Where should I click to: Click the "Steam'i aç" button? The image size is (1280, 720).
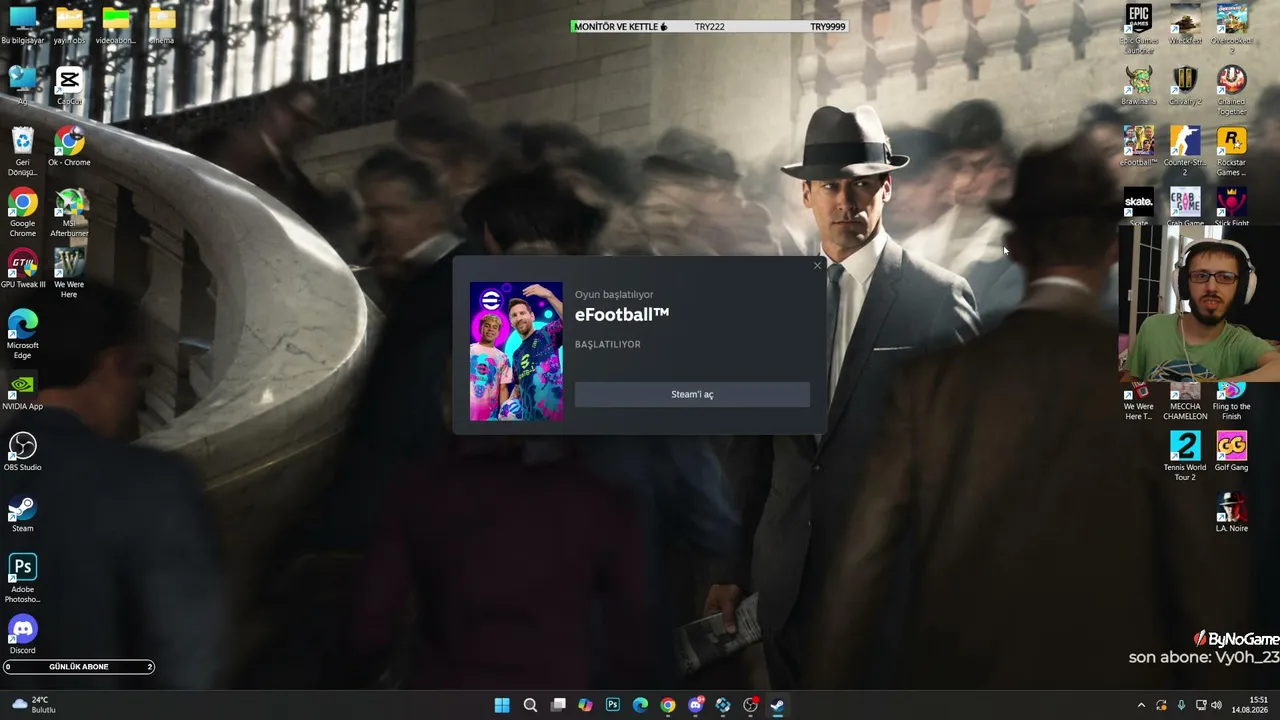[692, 394]
